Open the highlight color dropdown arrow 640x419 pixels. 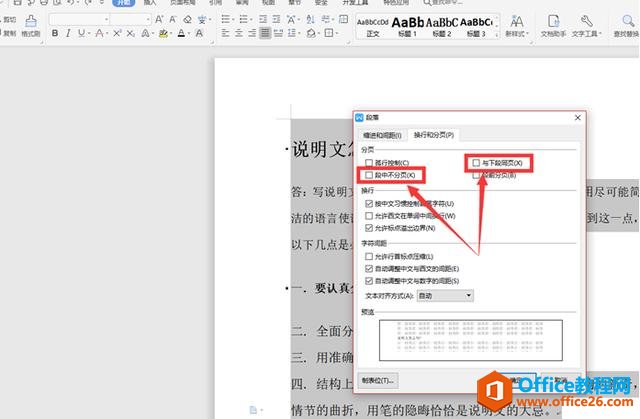click(x=171, y=33)
